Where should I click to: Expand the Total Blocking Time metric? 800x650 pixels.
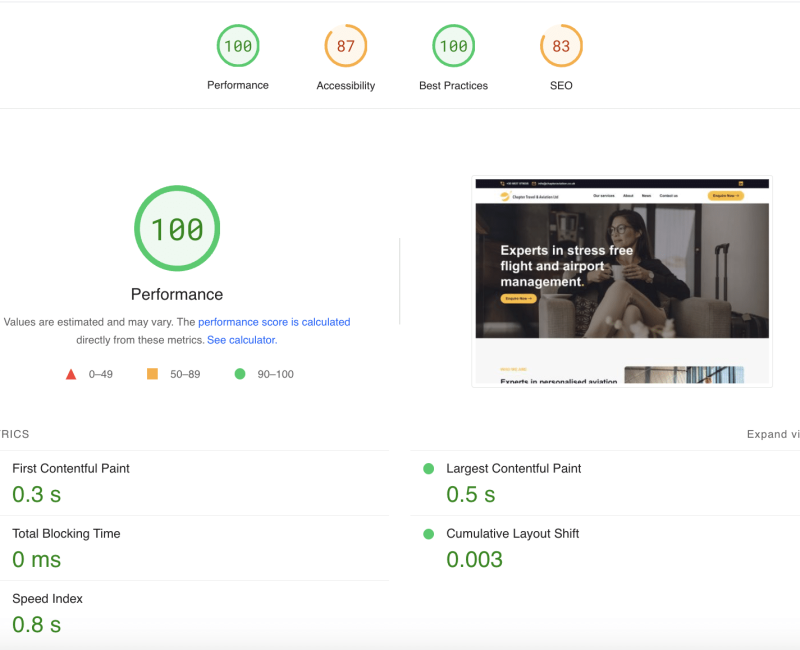click(66, 534)
